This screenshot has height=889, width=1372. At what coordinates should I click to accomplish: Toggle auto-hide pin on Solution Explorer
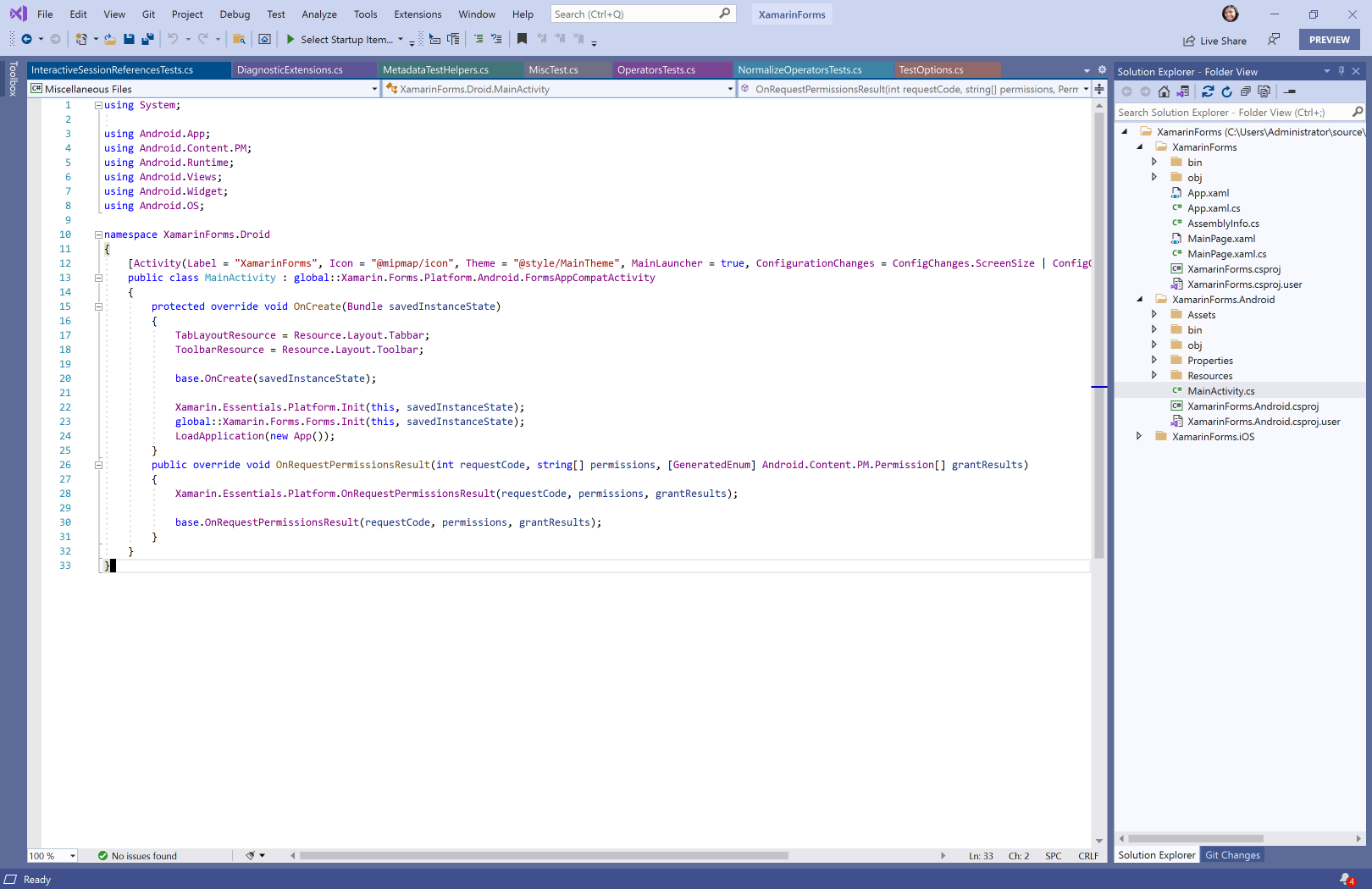[1342, 71]
